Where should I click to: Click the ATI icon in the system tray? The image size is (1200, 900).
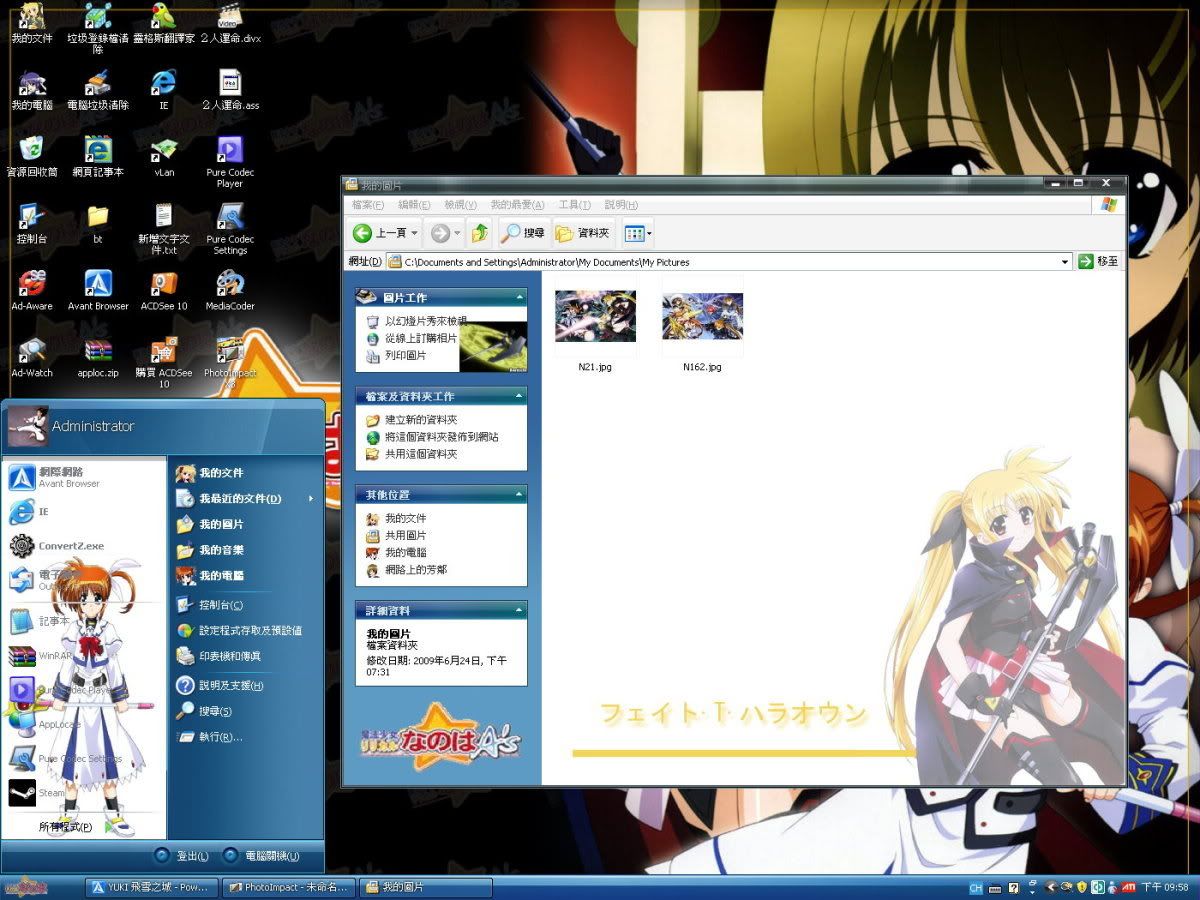tap(1127, 887)
